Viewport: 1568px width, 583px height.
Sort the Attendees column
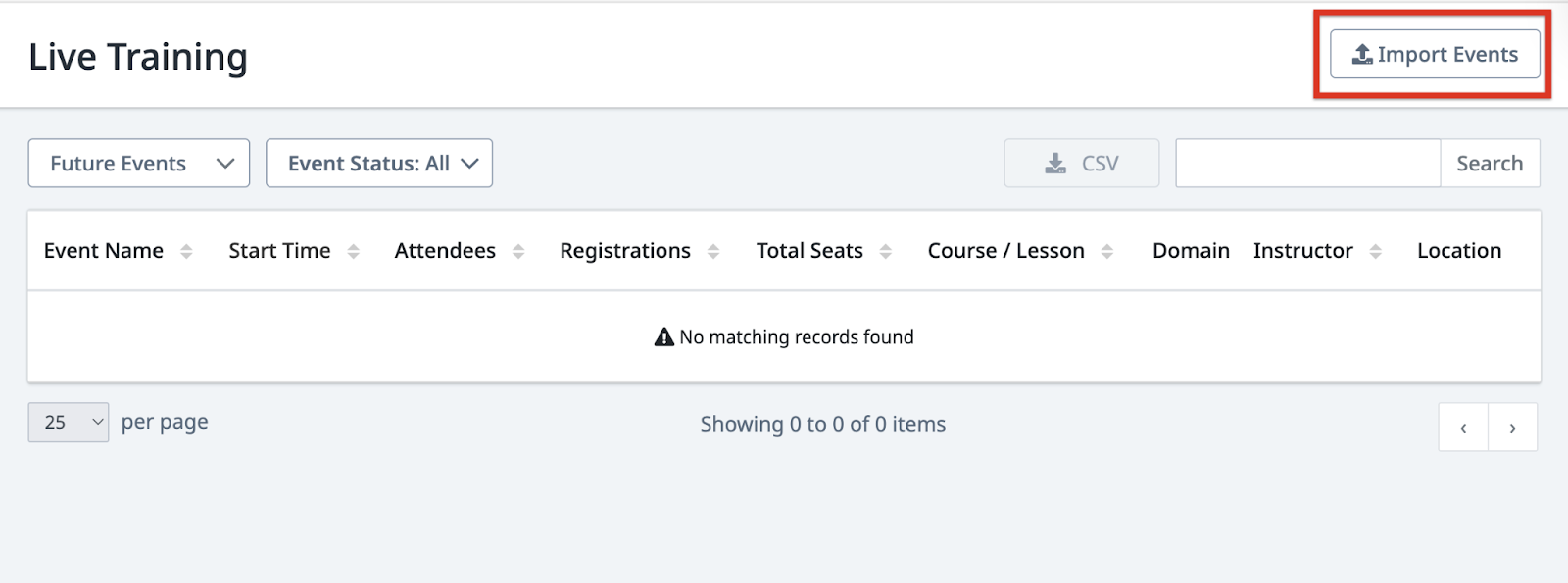coord(516,250)
